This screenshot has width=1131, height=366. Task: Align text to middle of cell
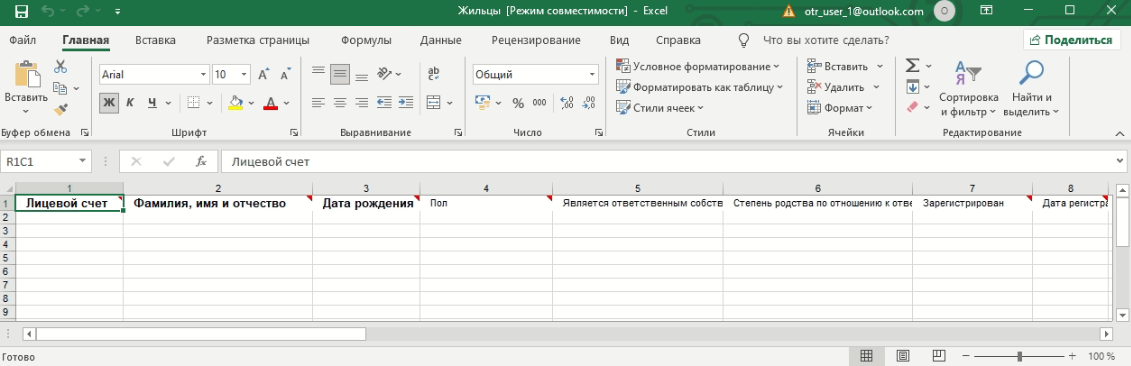coord(340,74)
